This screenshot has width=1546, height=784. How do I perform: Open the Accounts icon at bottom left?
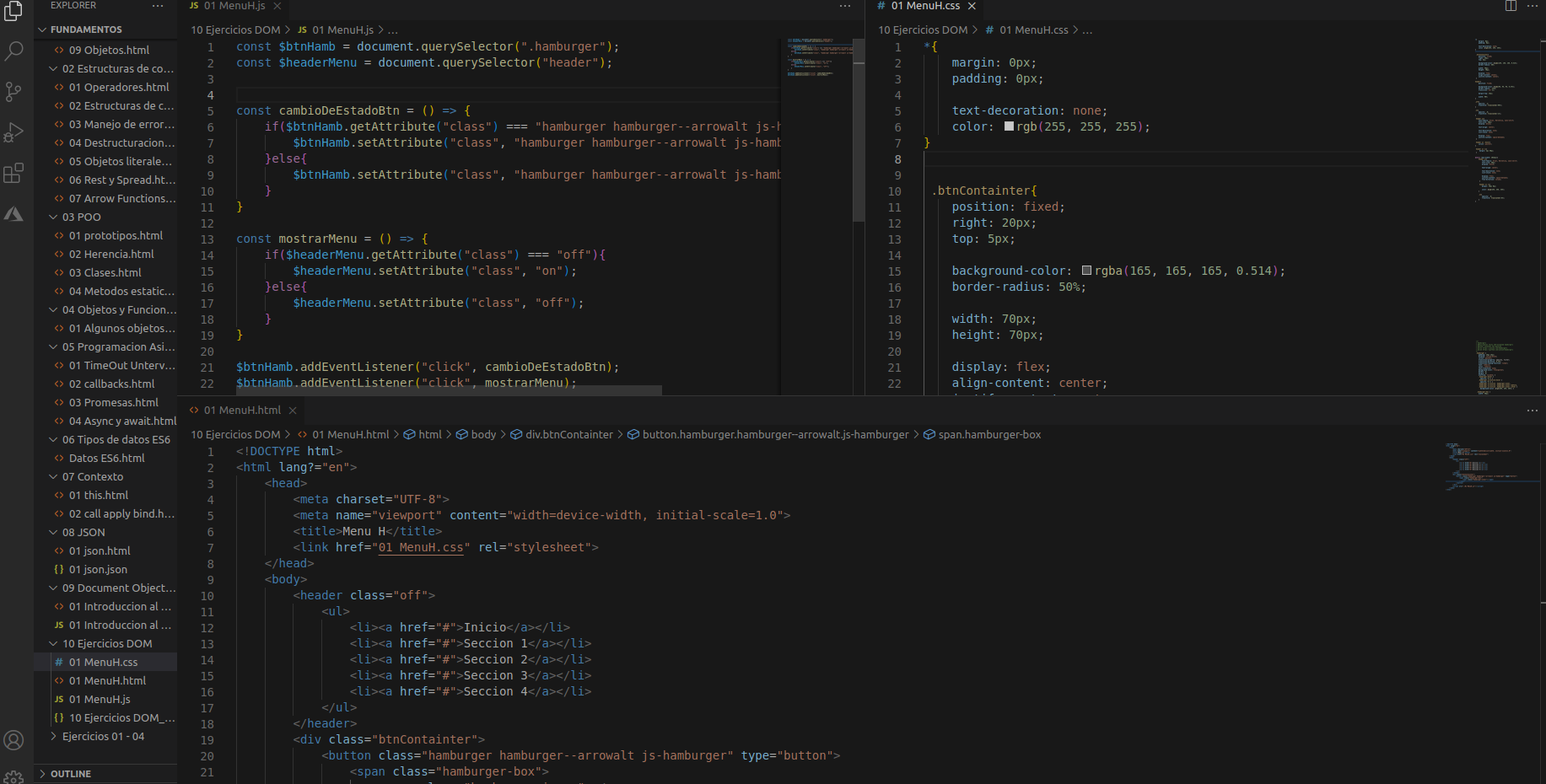[x=13, y=740]
